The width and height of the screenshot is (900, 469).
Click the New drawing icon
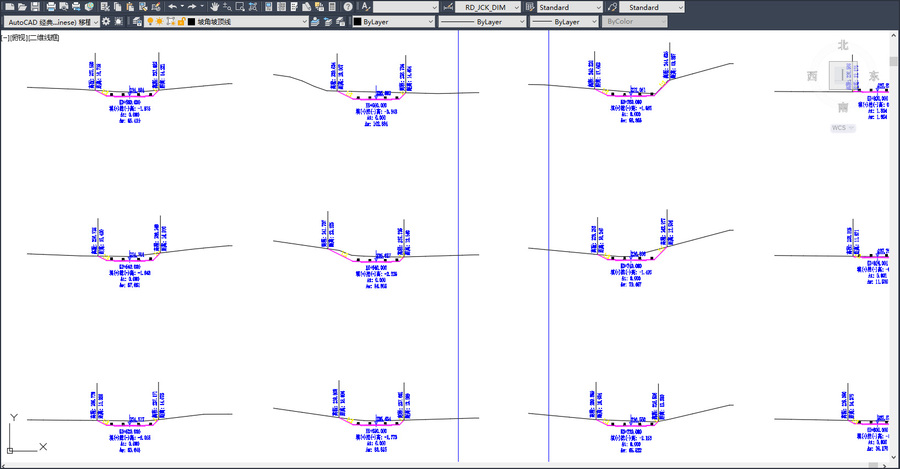(10, 7)
